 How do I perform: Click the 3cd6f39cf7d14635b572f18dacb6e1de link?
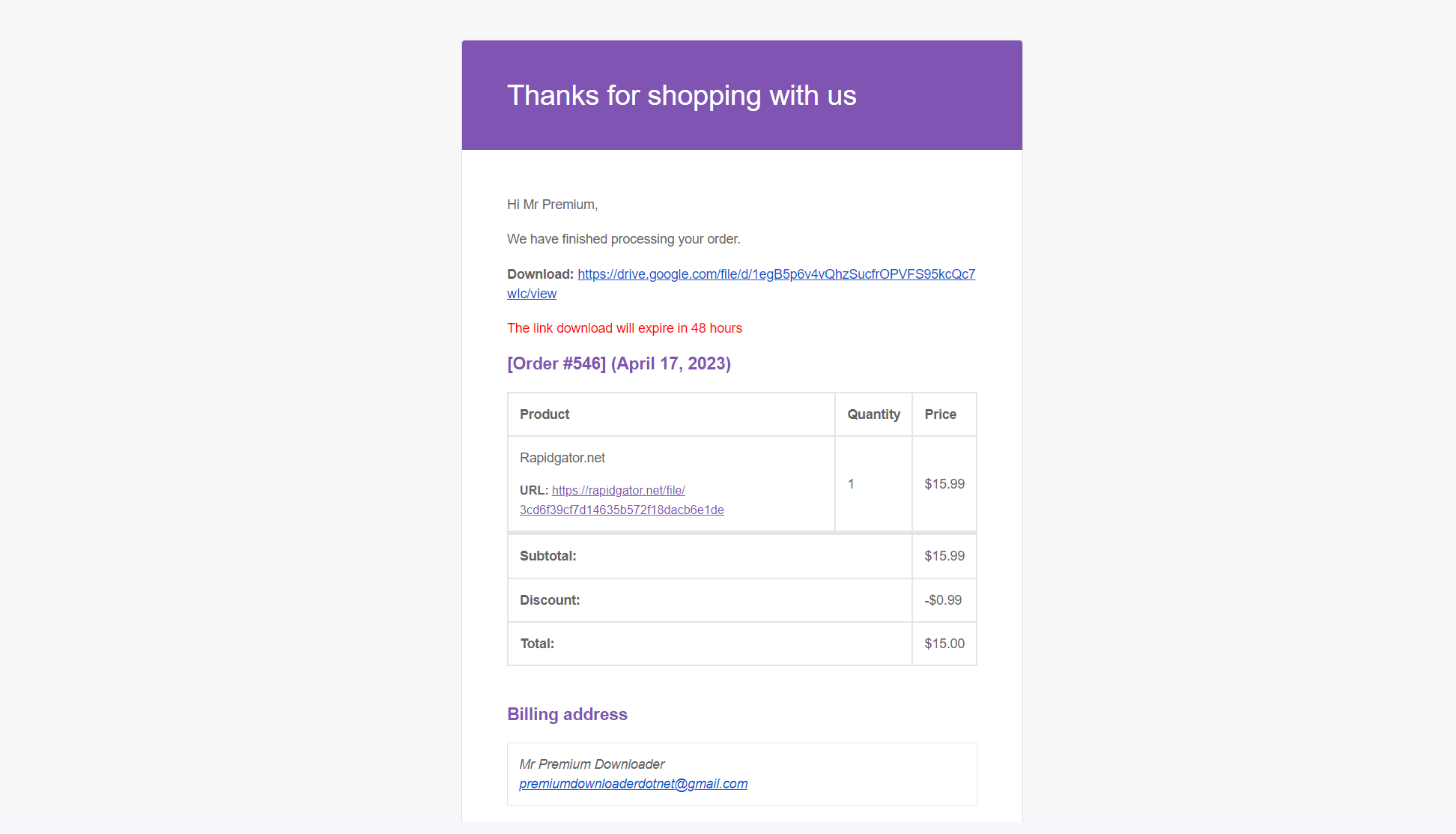coord(622,510)
